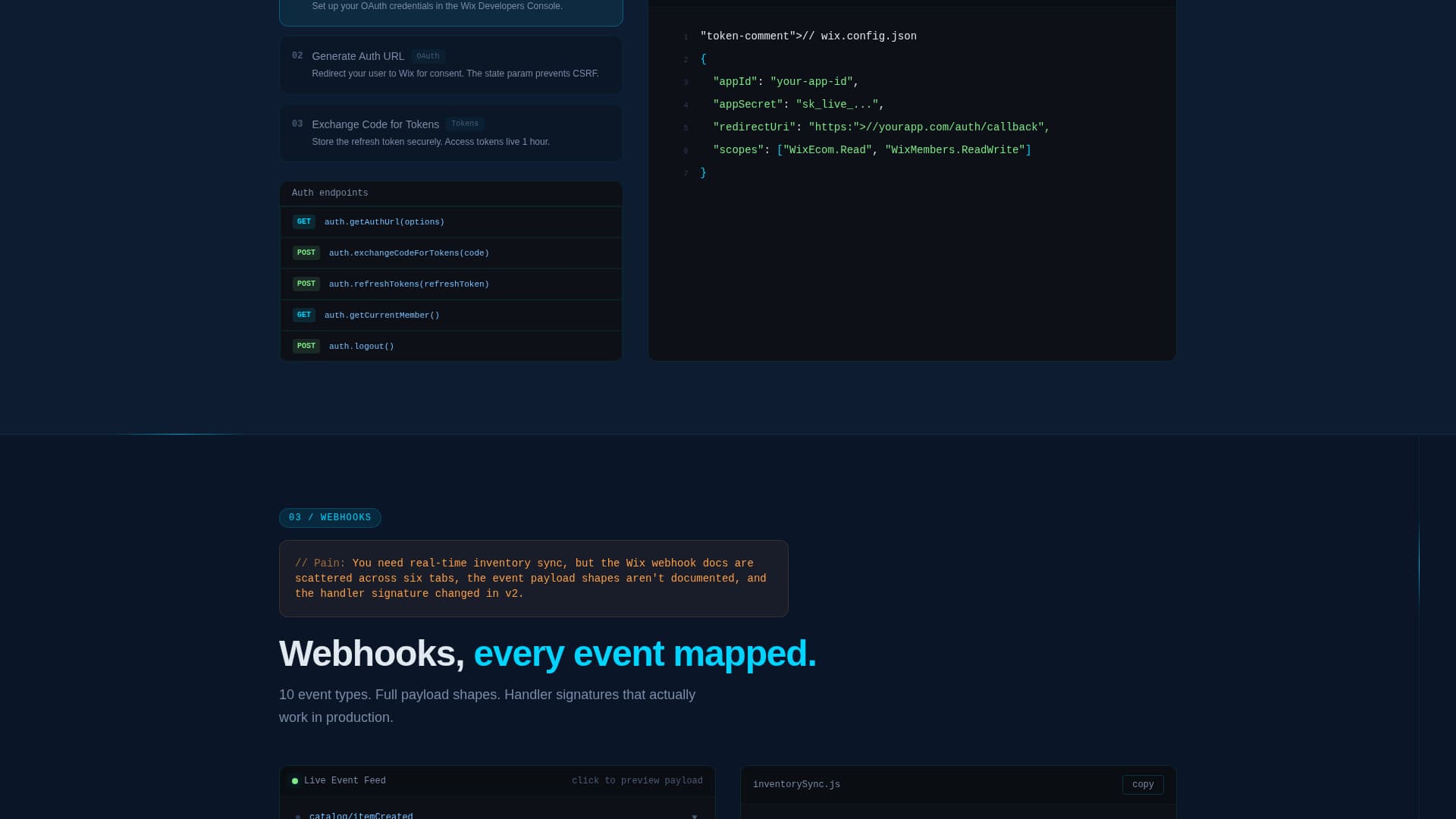Click POST badge beside auth.exchangeCodeForTokens
Screen dimensions: 1456x819
pos(306,253)
